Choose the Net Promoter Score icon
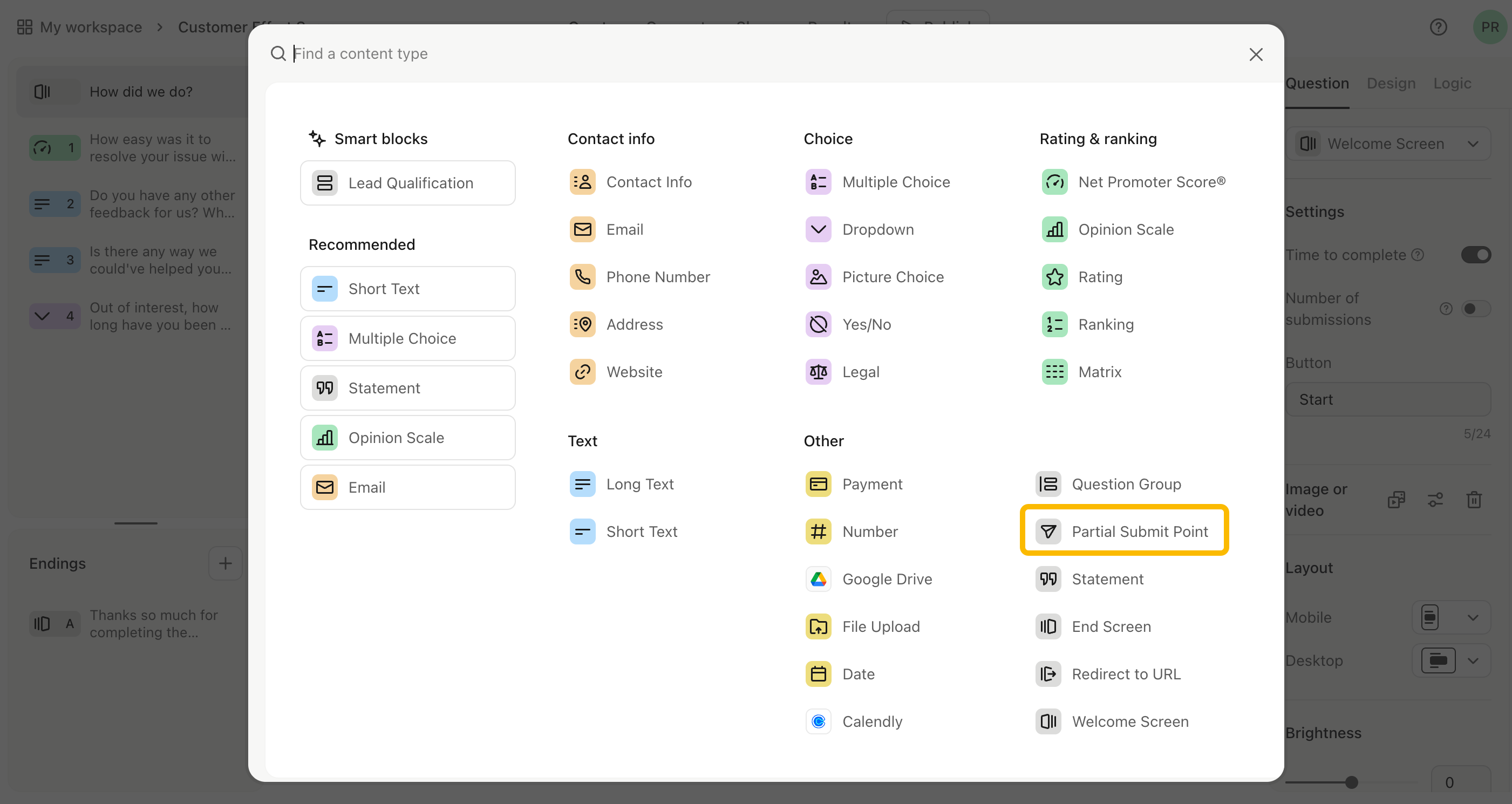This screenshot has width=1512, height=804. pos(1054,182)
